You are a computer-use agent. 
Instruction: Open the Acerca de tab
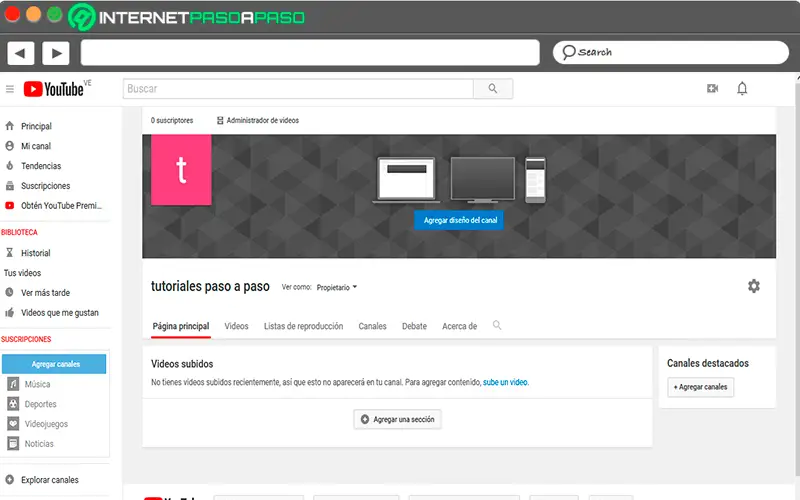[460, 326]
